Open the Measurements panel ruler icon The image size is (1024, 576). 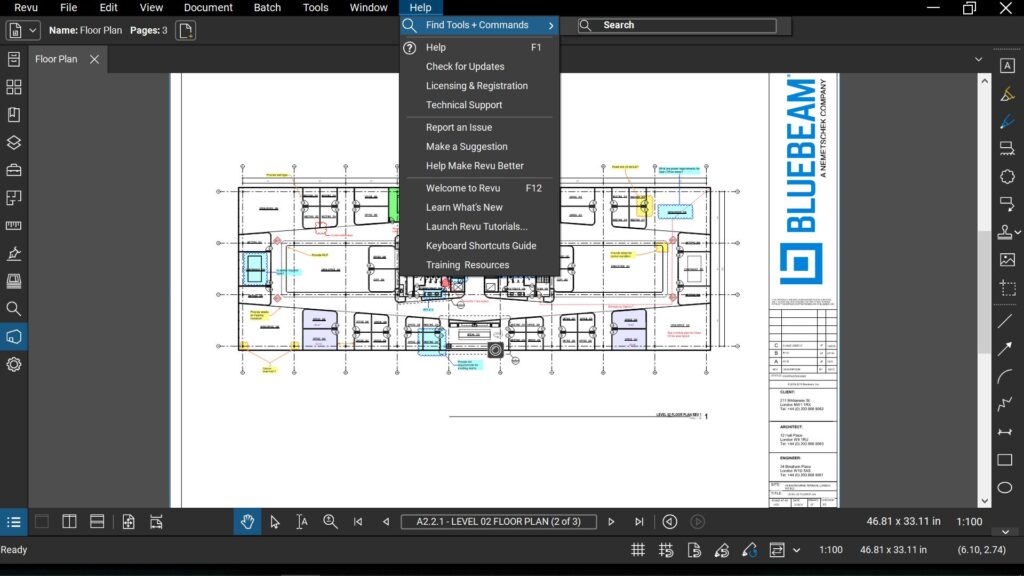14,225
